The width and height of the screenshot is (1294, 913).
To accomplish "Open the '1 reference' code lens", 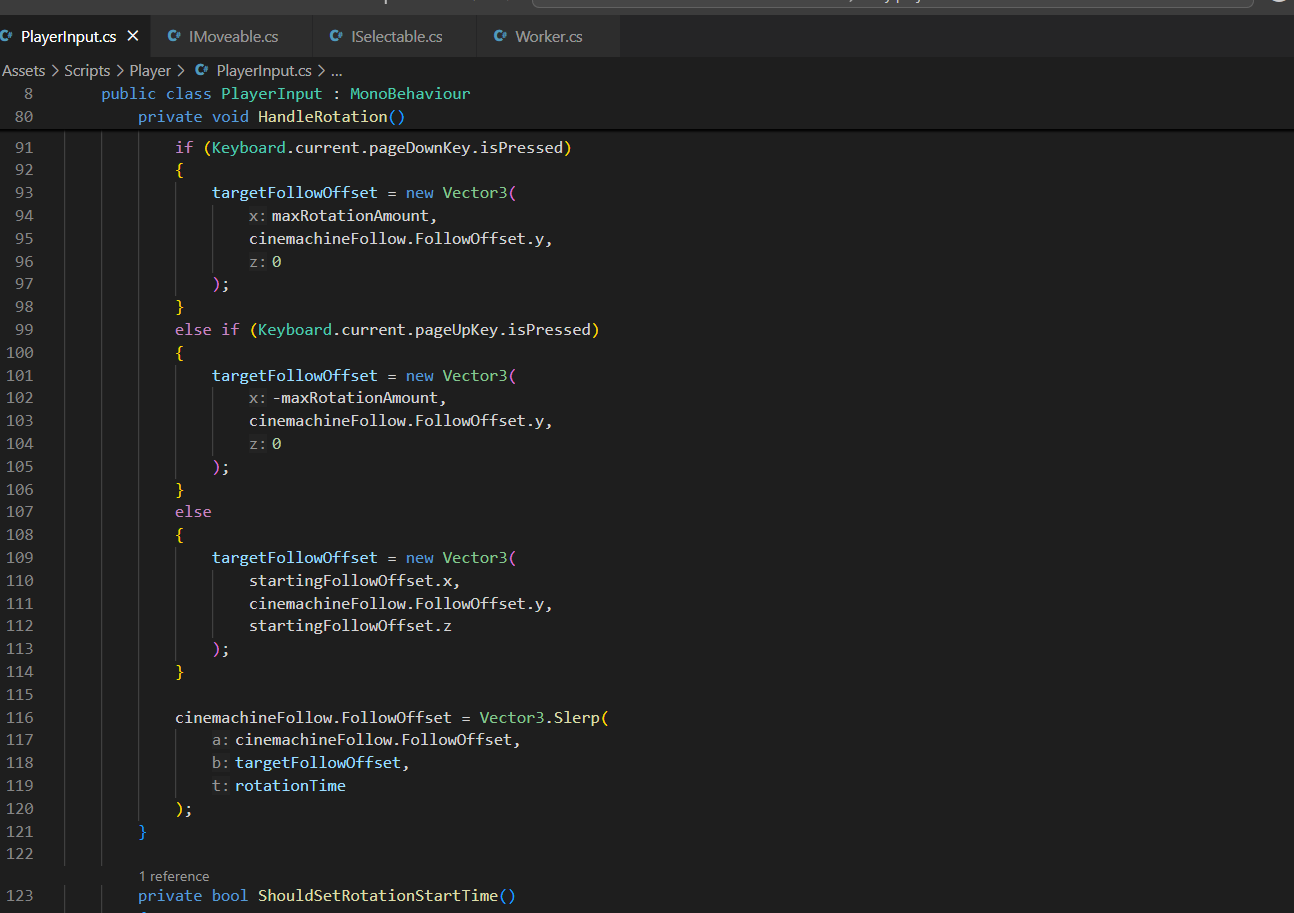I will [x=174, y=876].
